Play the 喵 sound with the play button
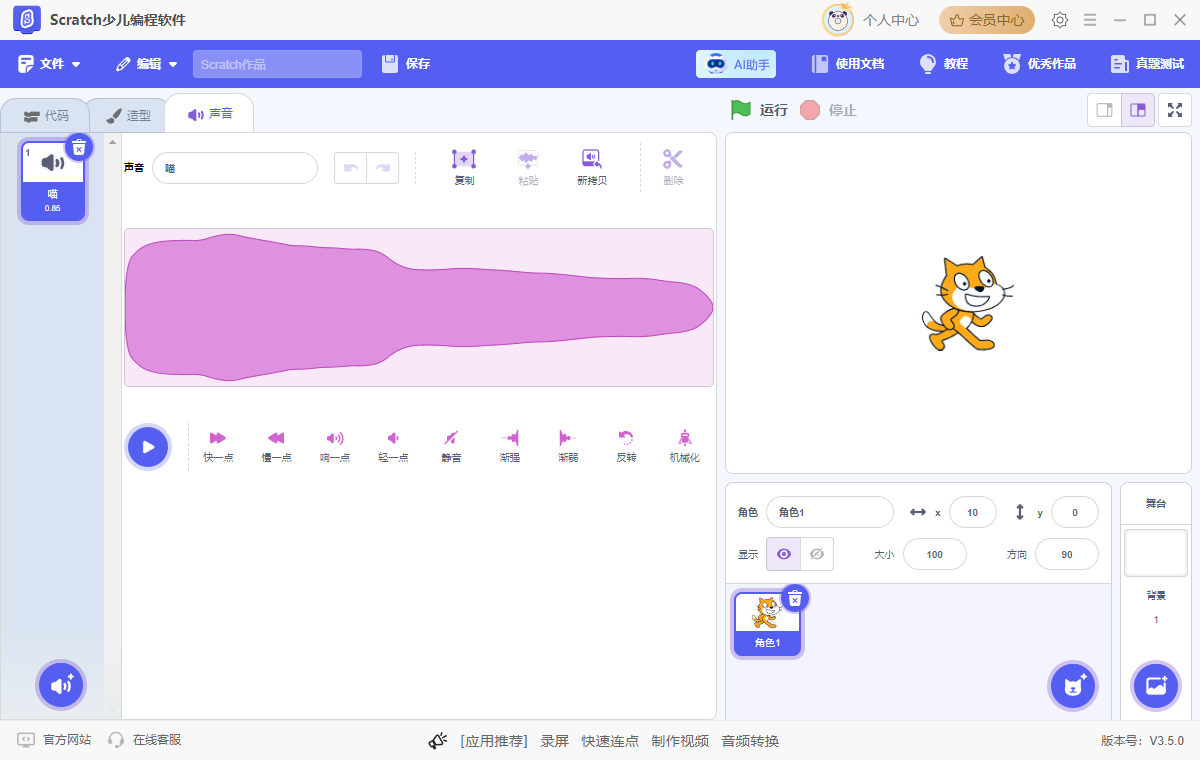 (x=148, y=446)
